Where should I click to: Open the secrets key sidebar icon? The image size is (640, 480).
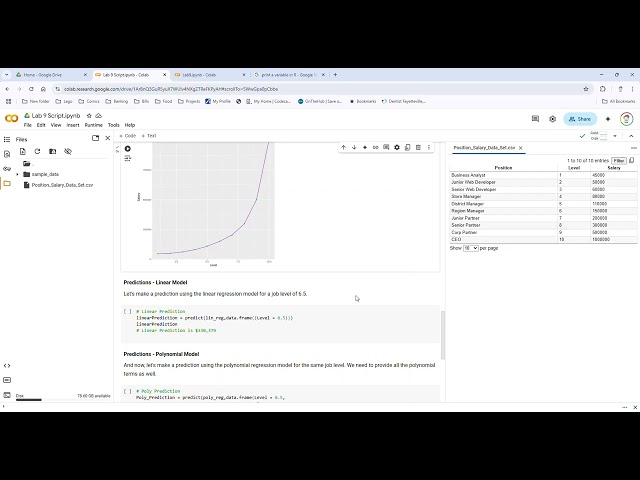(x=7, y=169)
